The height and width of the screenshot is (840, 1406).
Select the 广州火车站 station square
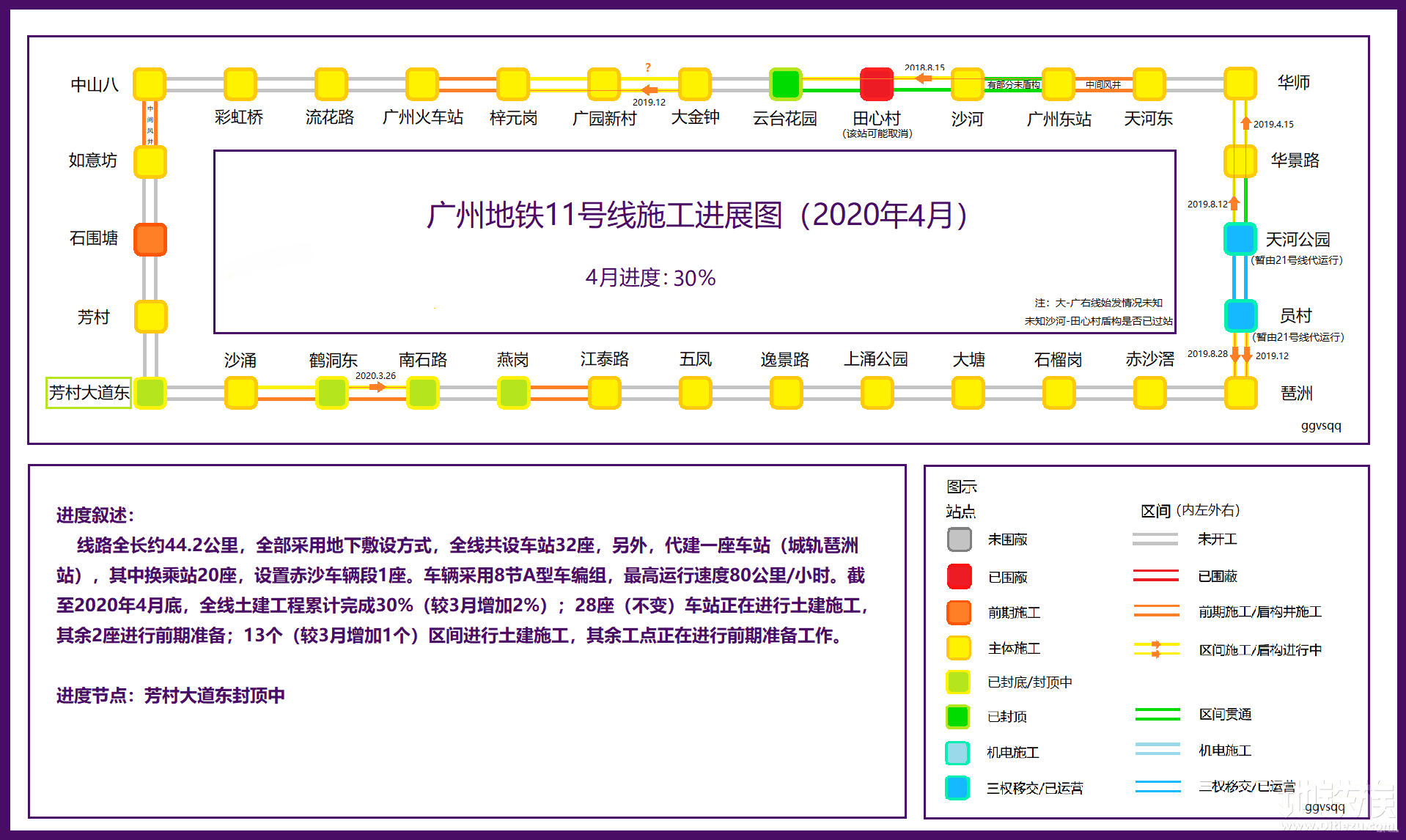(422, 84)
